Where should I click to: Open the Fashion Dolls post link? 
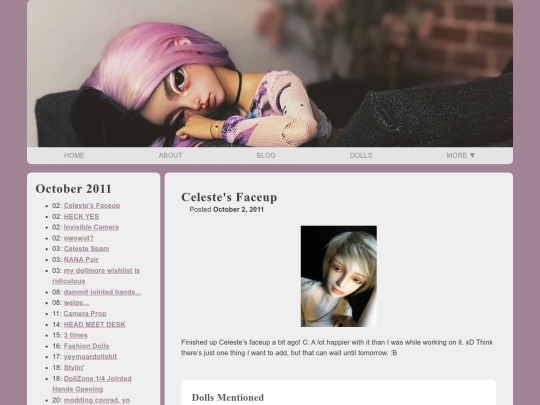click(86, 346)
